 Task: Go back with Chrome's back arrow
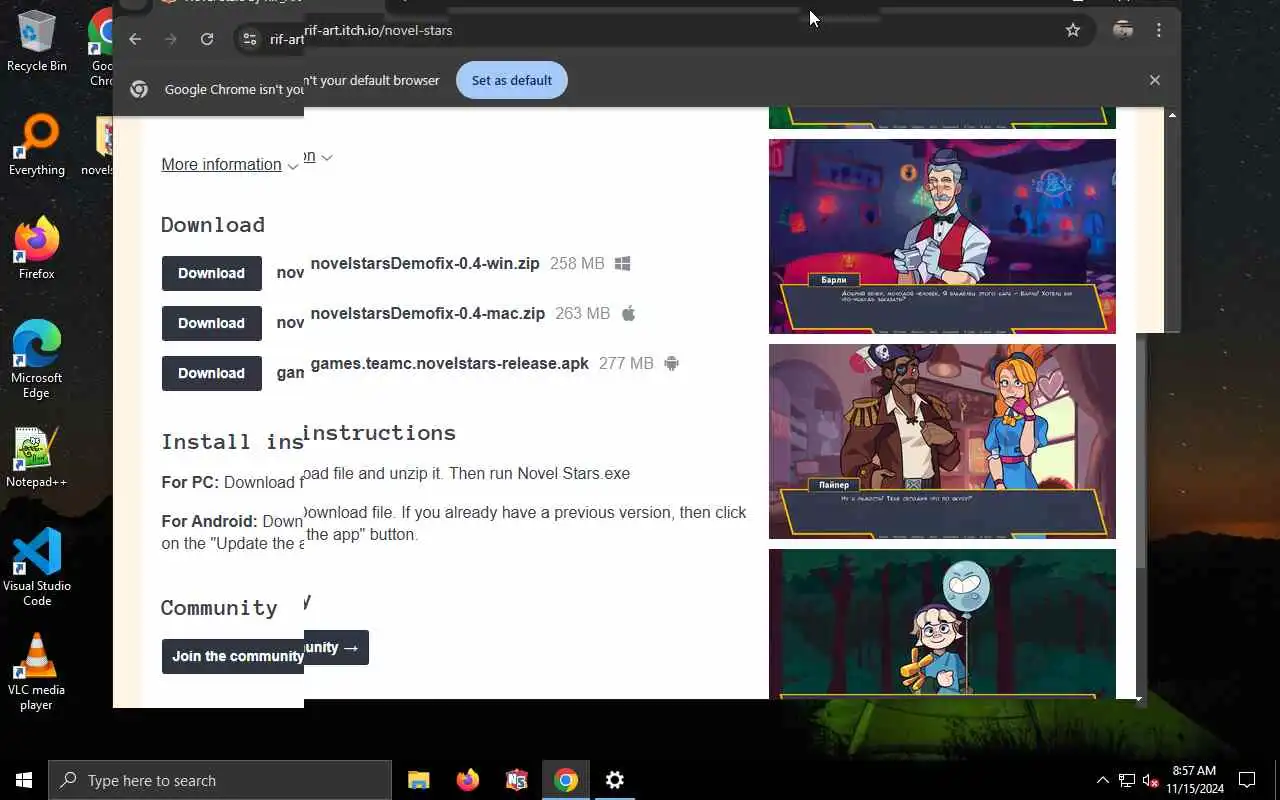point(135,39)
